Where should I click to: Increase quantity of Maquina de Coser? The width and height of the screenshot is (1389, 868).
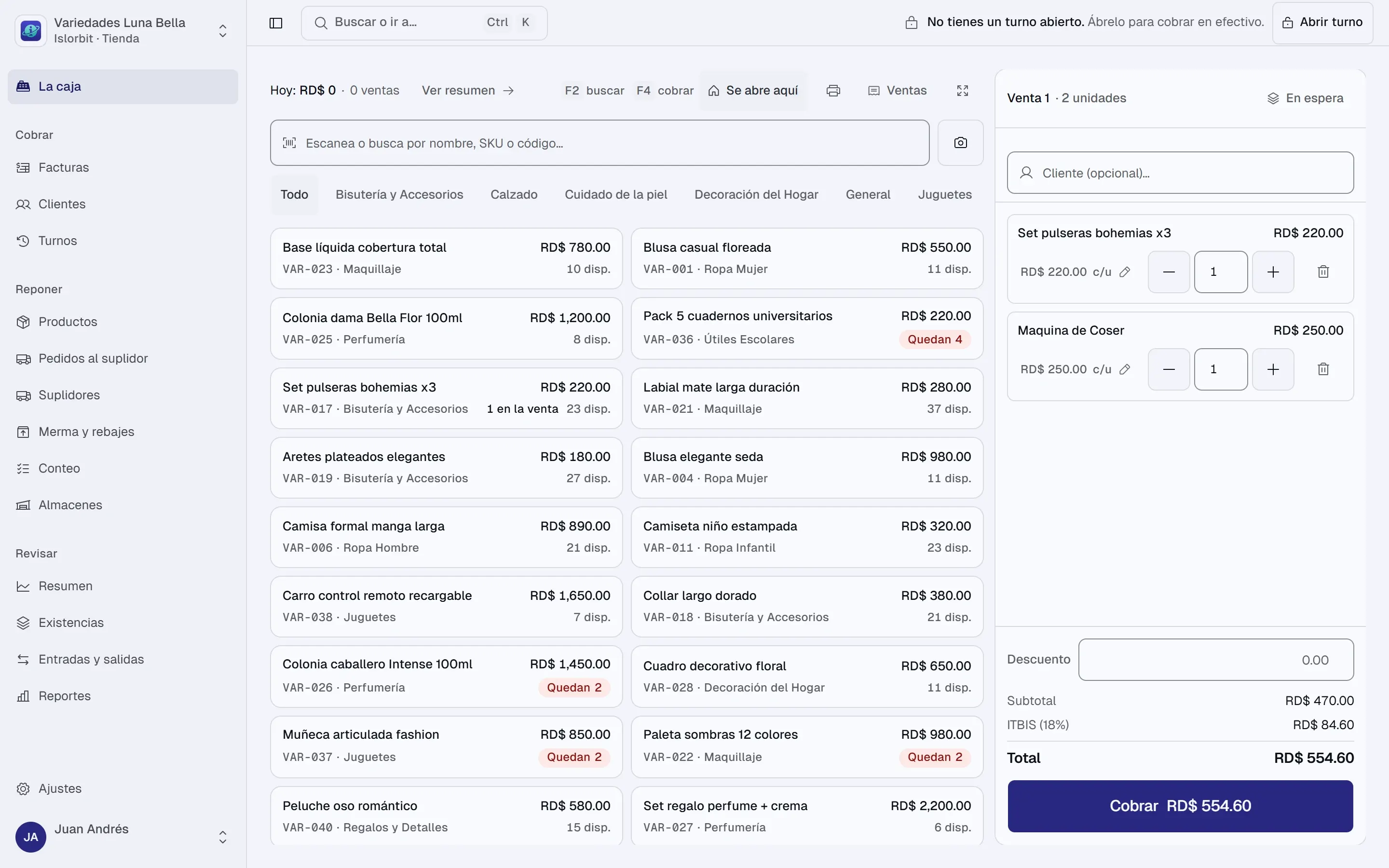(1272, 369)
